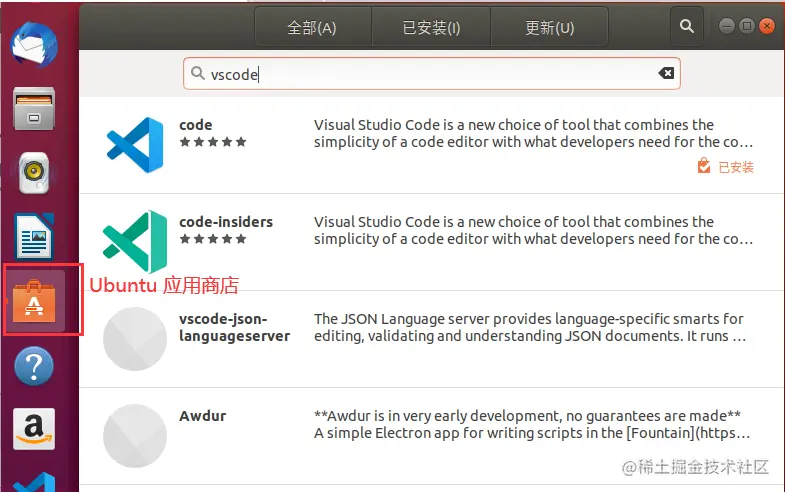
Task: Switch to the 更新(U) tab
Action: [550, 28]
